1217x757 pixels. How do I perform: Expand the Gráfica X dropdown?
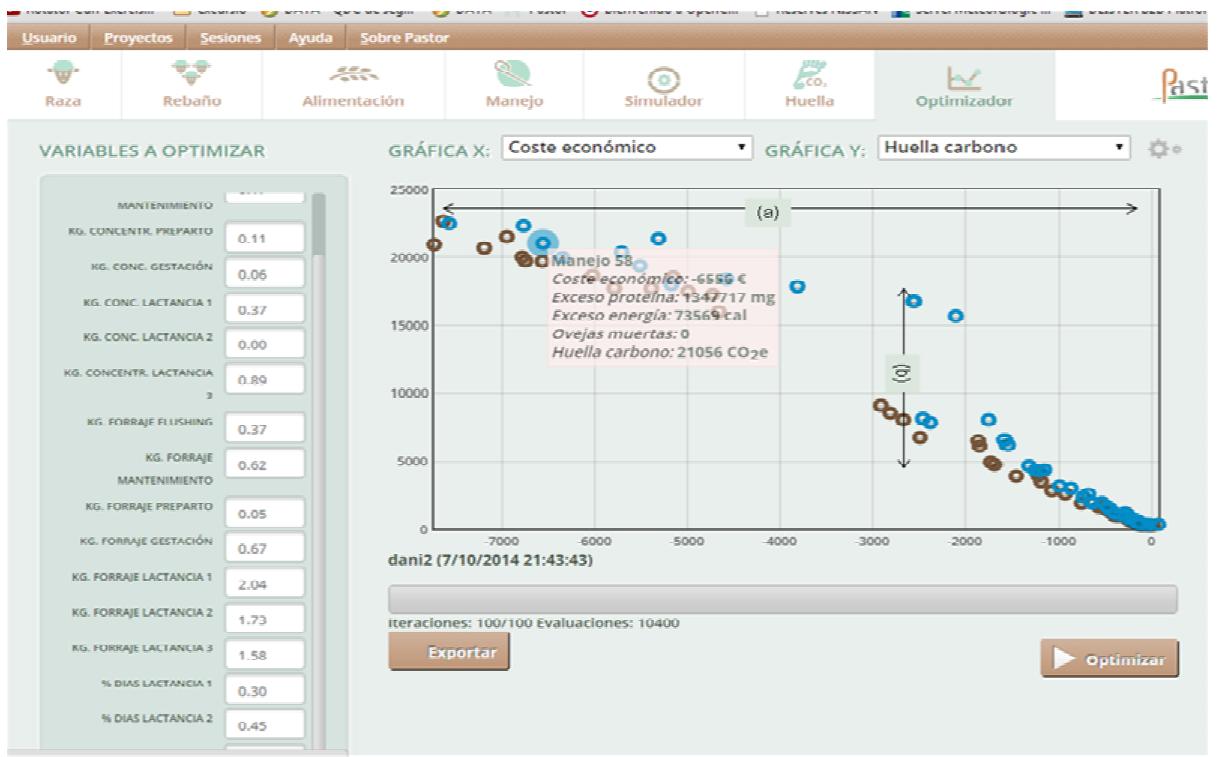[x=628, y=148]
